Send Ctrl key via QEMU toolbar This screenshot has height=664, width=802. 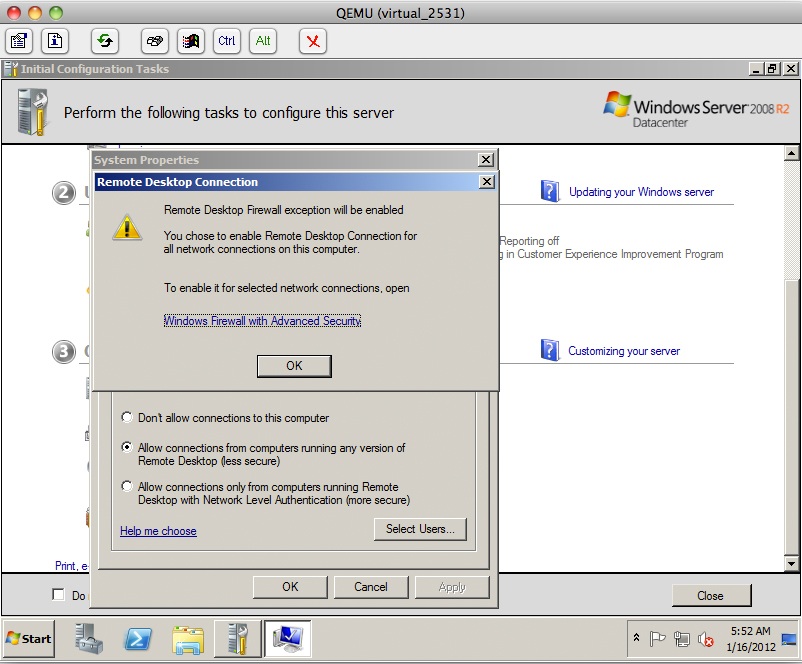coord(227,40)
